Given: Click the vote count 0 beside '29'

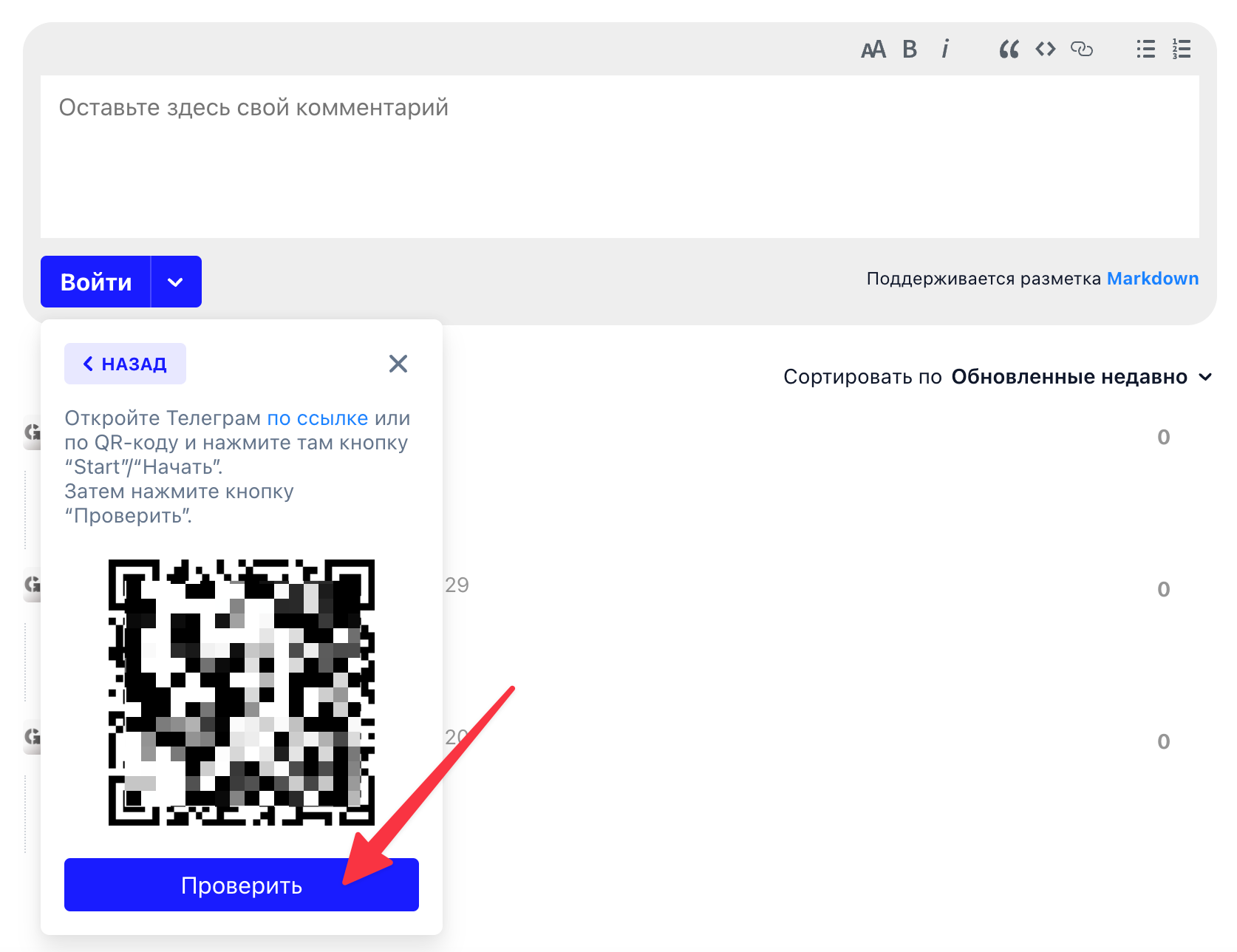Looking at the screenshot, I should click(1163, 590).
